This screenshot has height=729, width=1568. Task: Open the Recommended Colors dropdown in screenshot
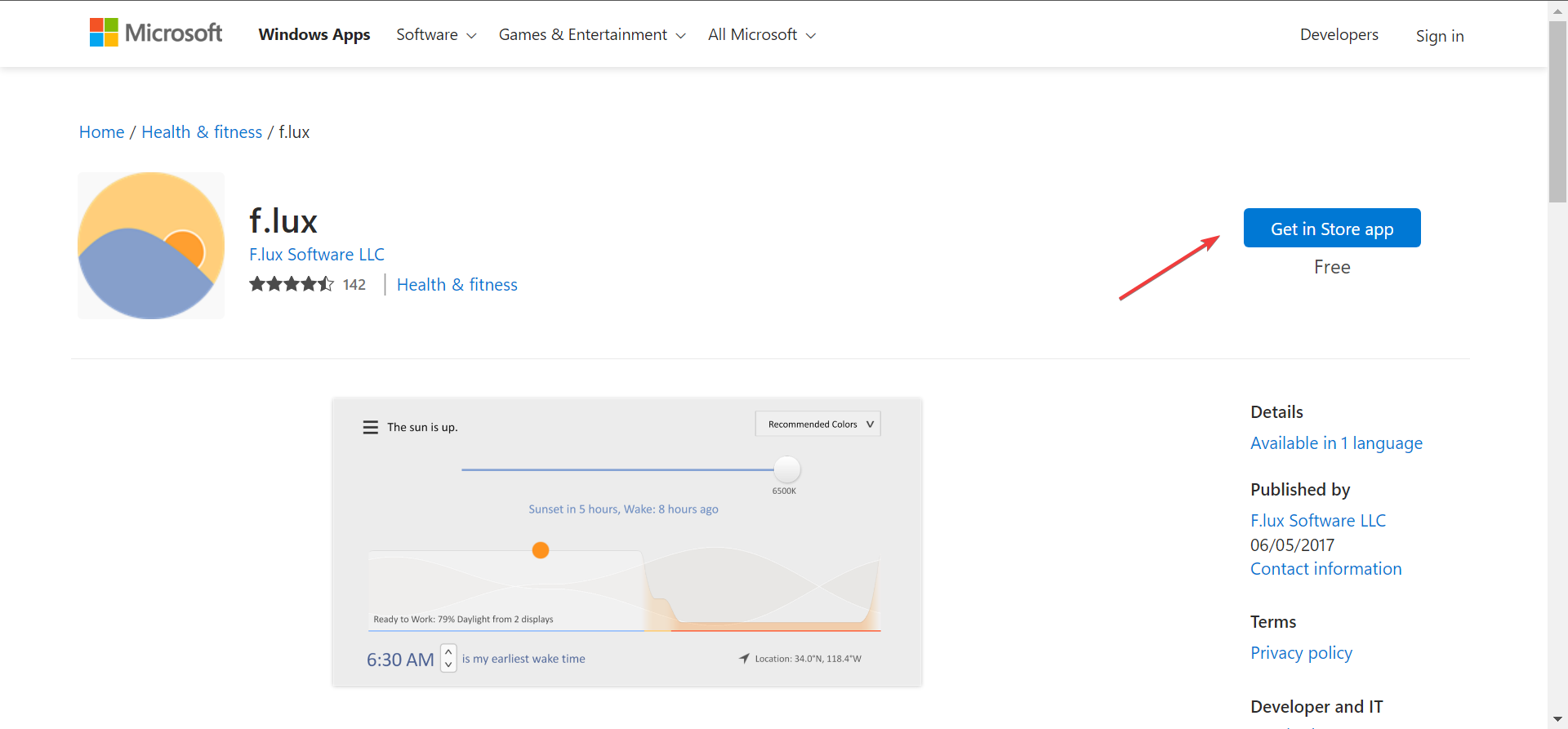point(818,424)
